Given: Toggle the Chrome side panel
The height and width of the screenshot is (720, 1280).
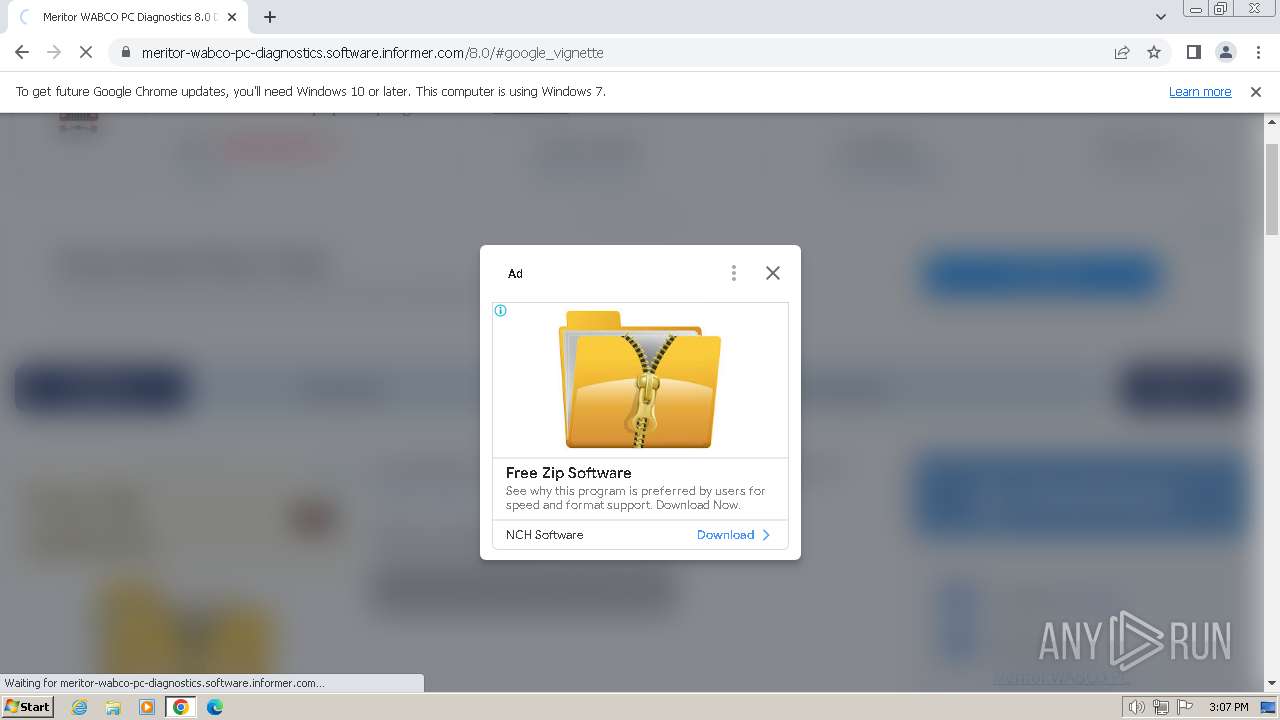Looking at the screenshot, I should pyautogui.click(x=1193, y=53).
